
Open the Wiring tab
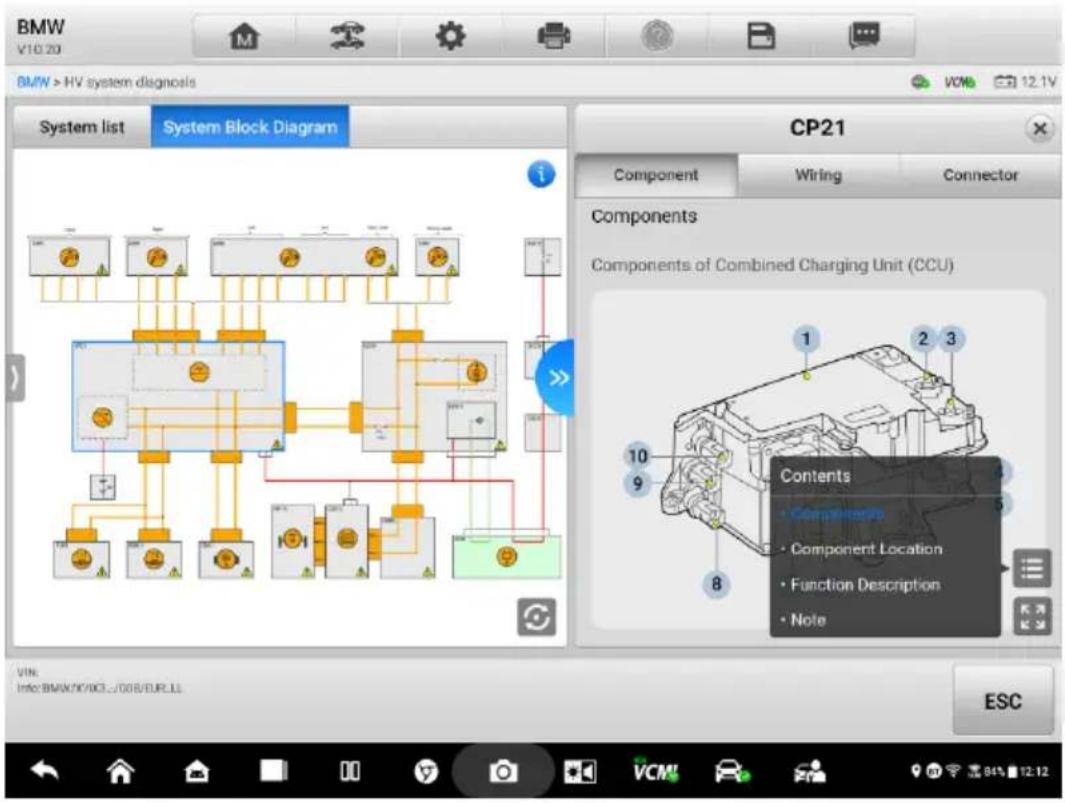pos(818,175)
